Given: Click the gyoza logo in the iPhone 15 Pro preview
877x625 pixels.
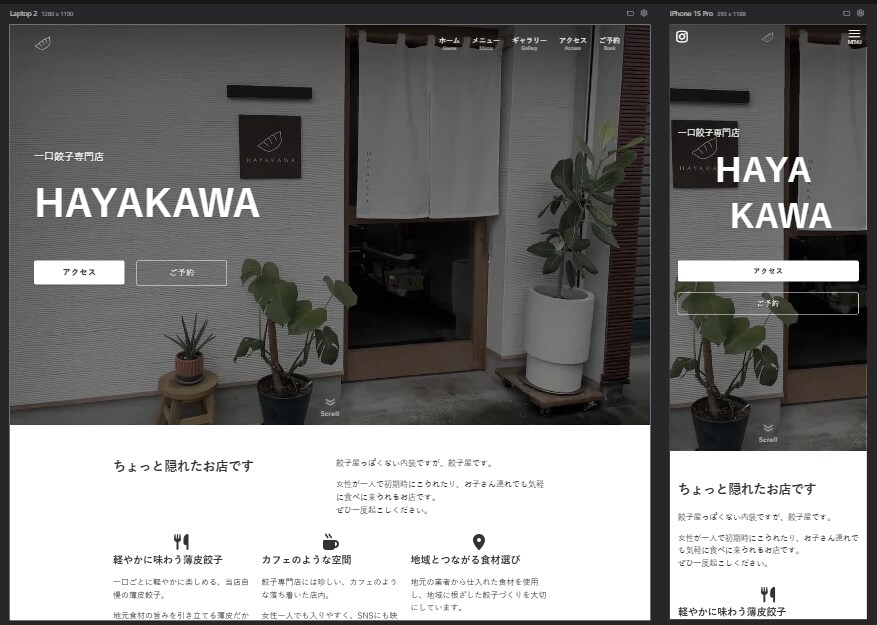Looking at the screenshot, I should click(768, 37).
